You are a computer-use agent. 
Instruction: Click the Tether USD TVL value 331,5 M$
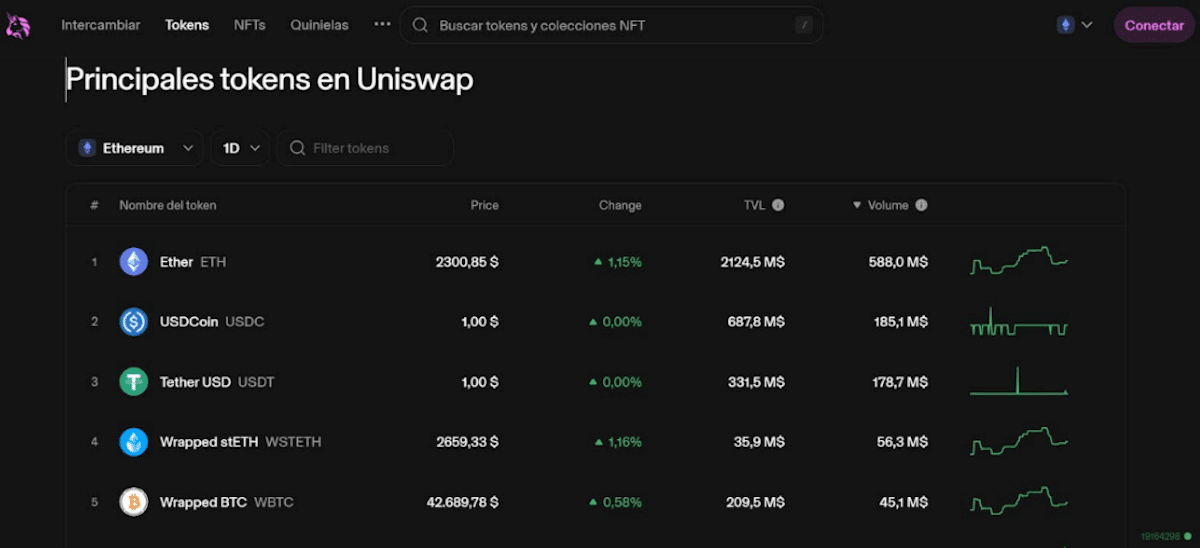coord(756,382)
